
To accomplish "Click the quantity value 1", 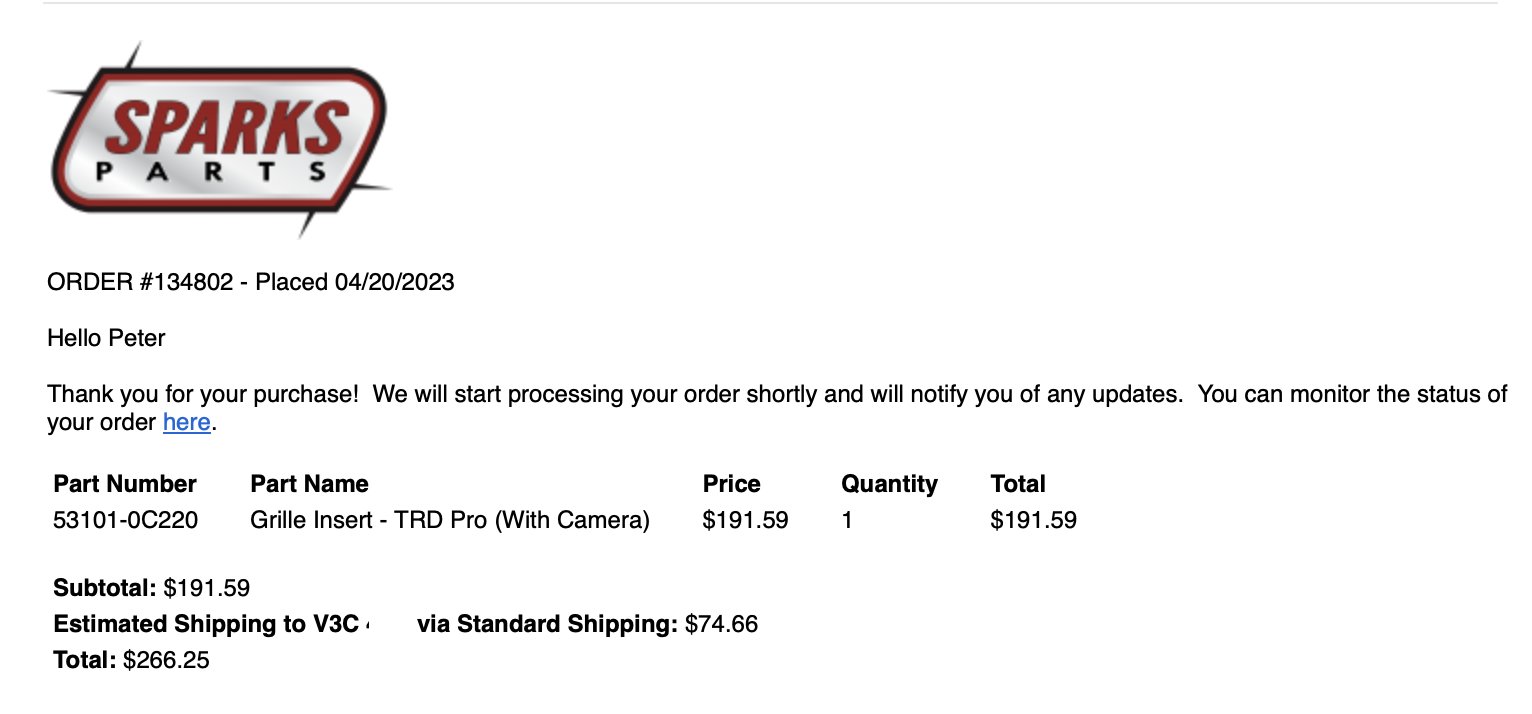I will (847, 520).
